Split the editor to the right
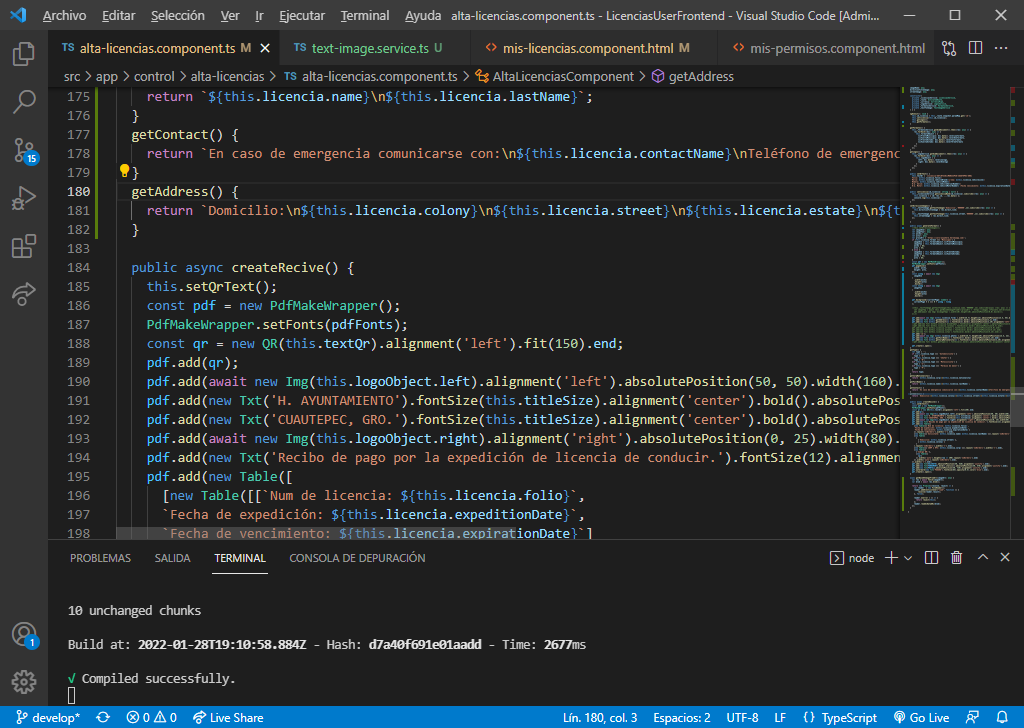 tap(975, 48)
